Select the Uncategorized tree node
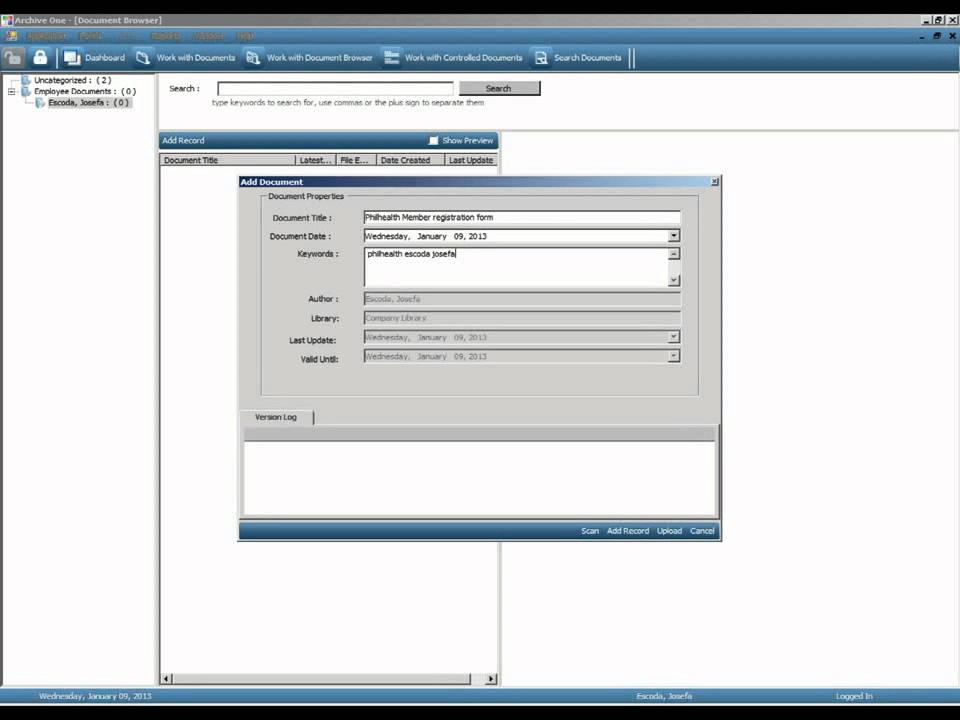The height and width of the screenshot is (720, 960). (x=72, y=80)
